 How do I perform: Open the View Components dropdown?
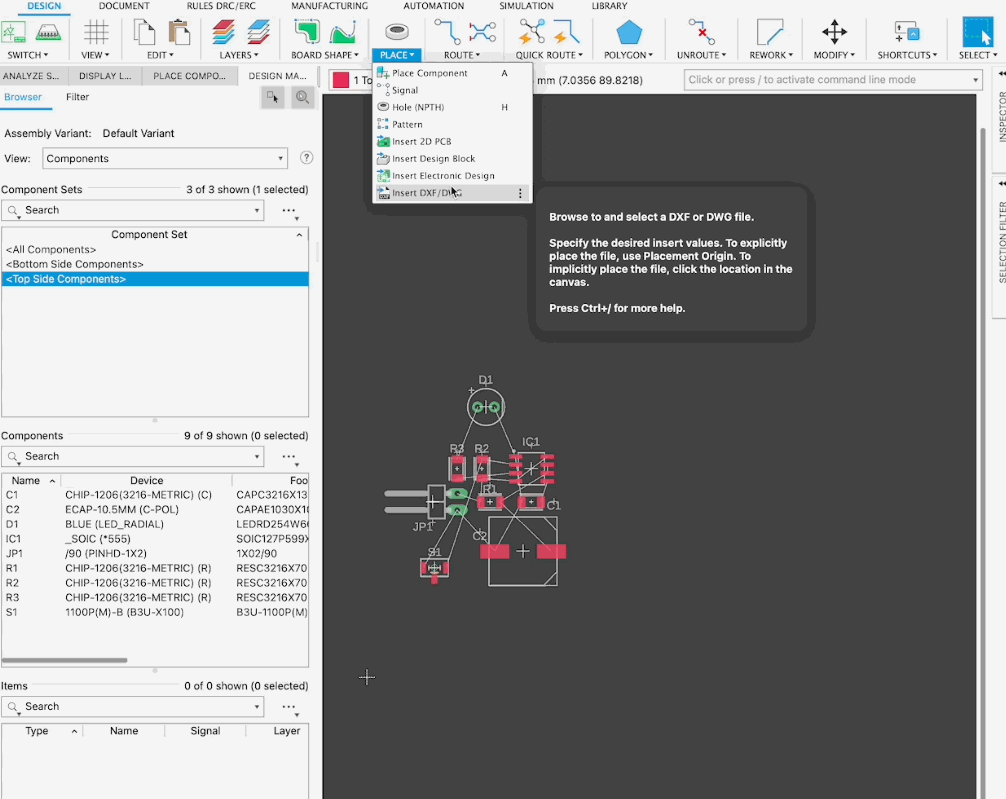coord(165,158)
